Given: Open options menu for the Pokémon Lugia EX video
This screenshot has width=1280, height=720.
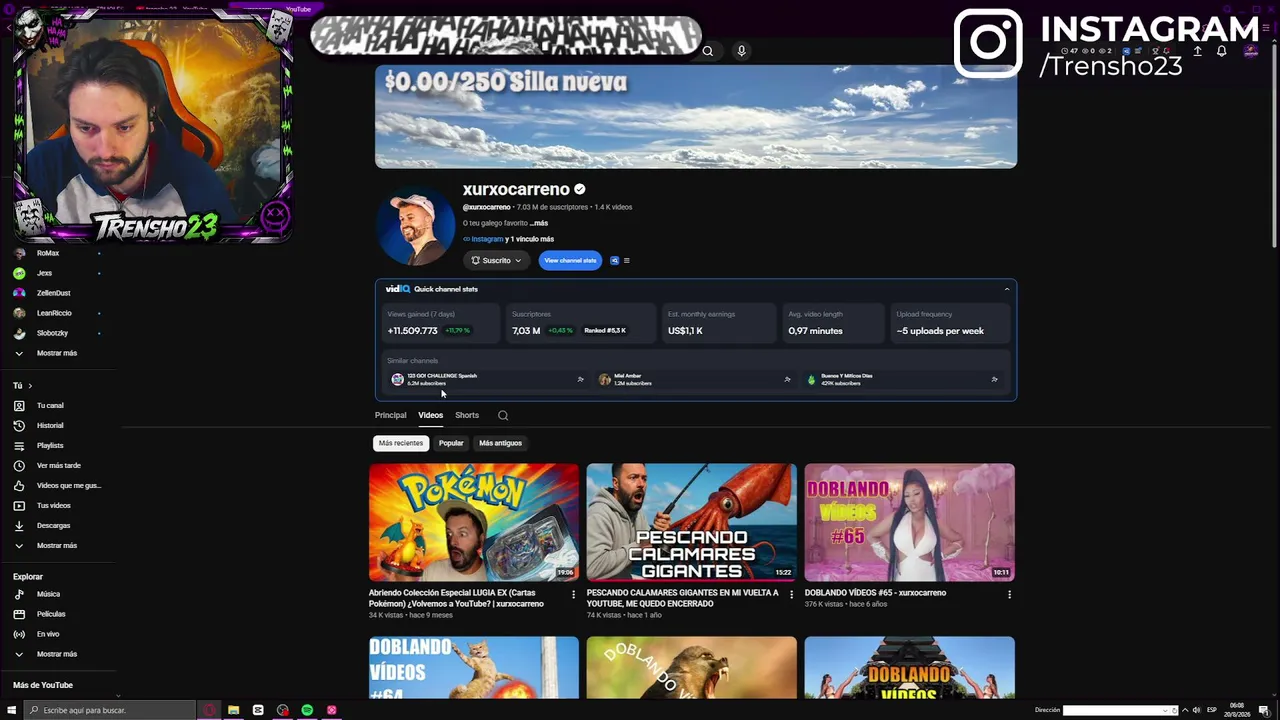Looking at the screenshot, I should 573,594.
